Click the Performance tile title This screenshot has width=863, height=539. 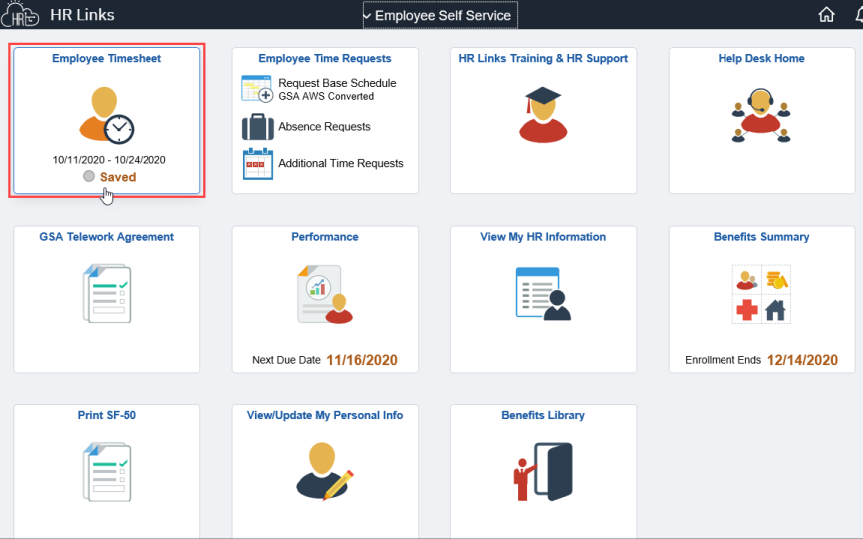pyautogui.click(x=325, y=237)
